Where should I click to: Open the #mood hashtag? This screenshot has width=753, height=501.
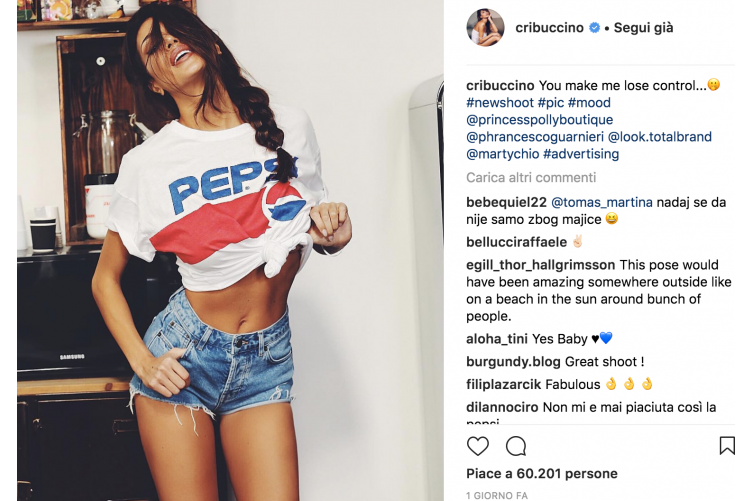589,103
